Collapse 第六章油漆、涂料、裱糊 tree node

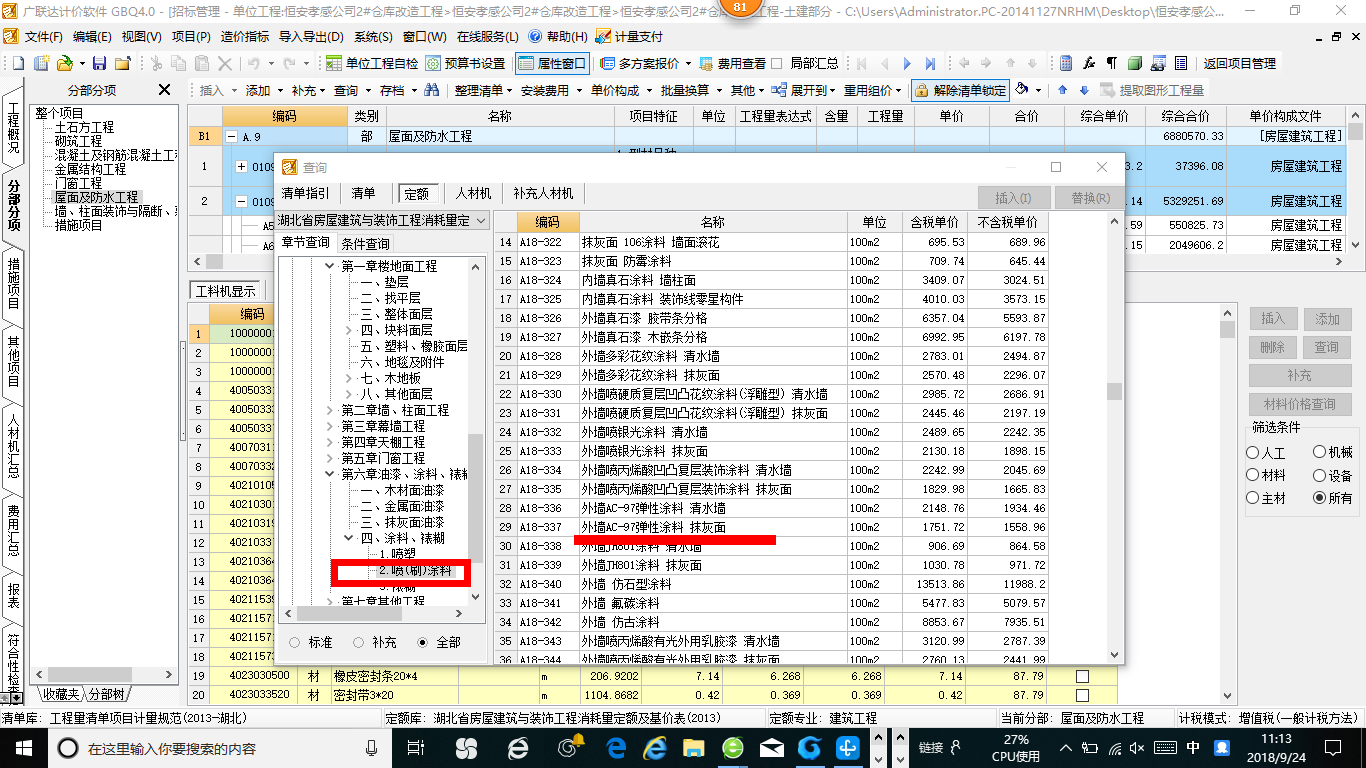pos(331,474)
